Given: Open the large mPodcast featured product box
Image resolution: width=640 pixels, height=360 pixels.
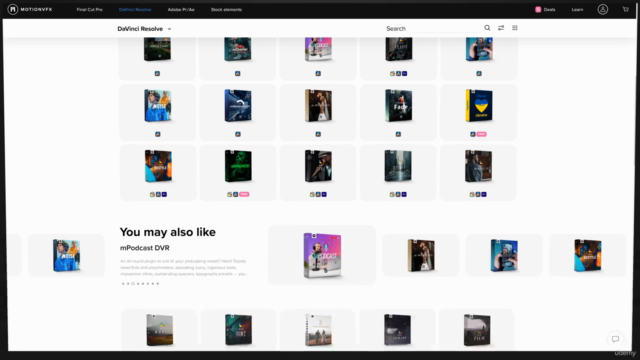Looking at the screenshot, I should 322,255.
